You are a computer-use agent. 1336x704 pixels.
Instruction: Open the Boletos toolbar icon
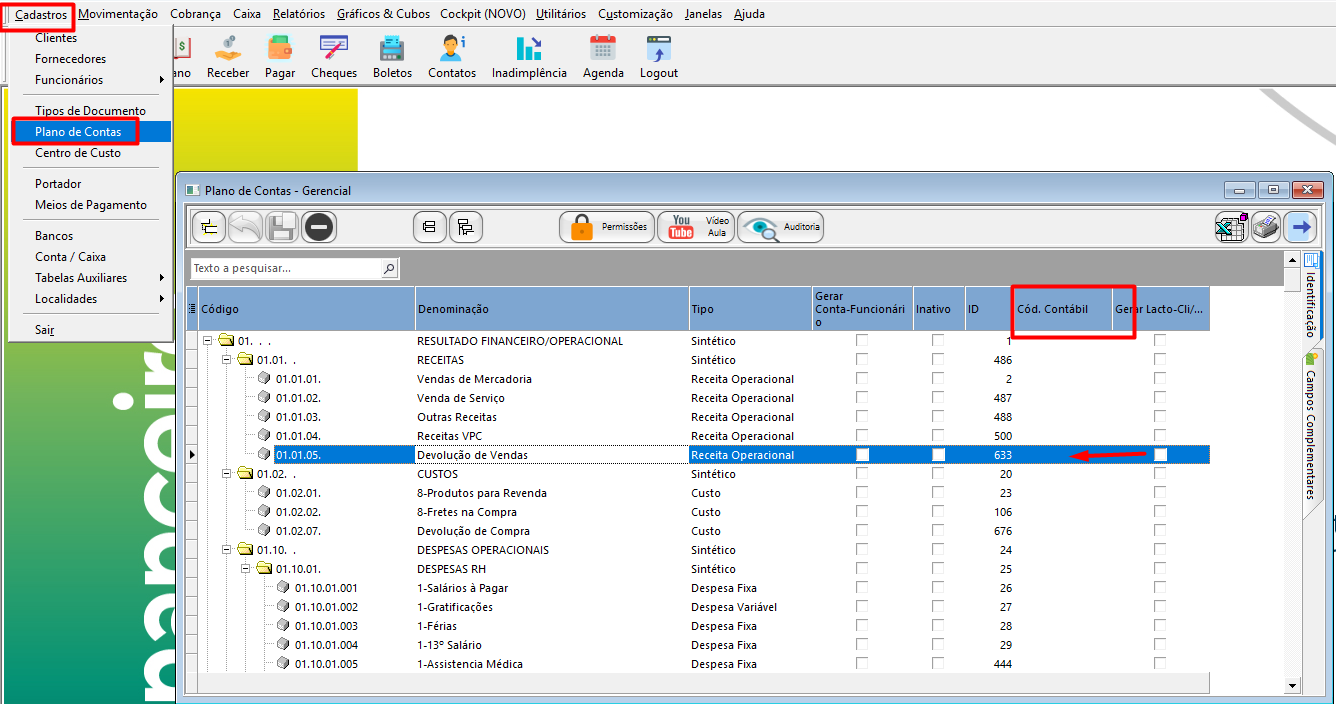point(392,57)
